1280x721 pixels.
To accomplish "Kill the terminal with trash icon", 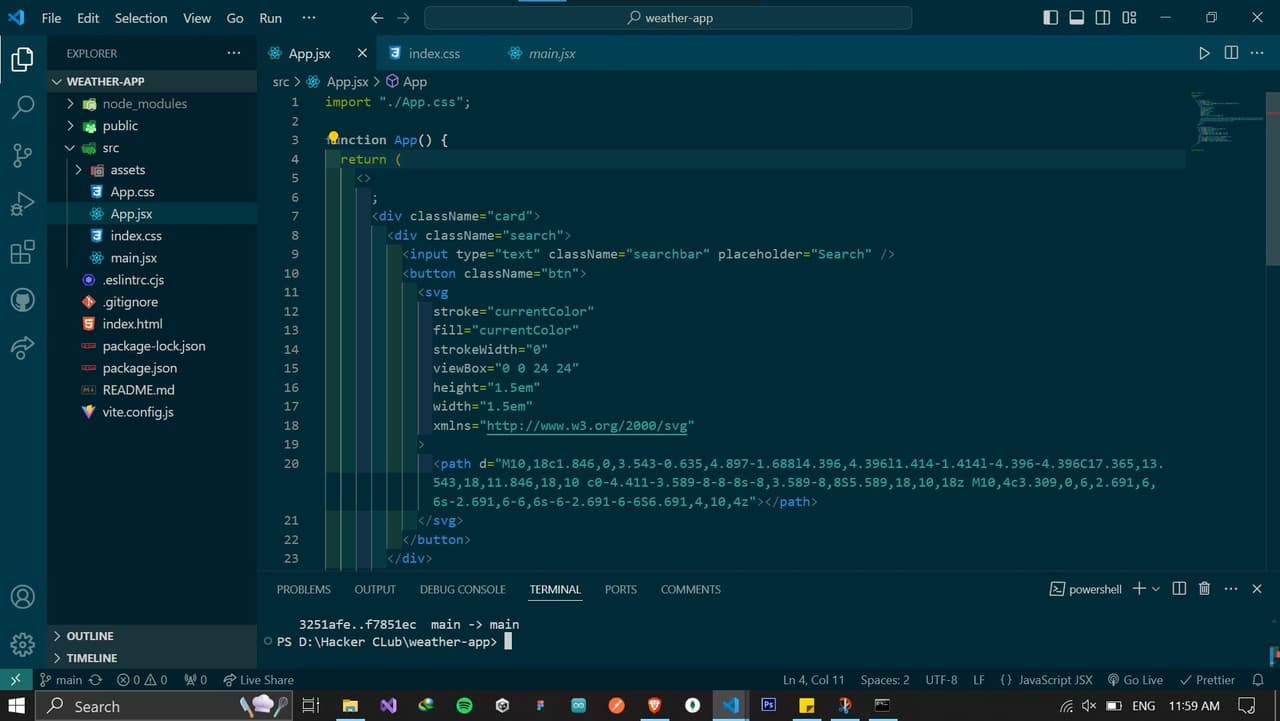I will tap(1204, 589).
